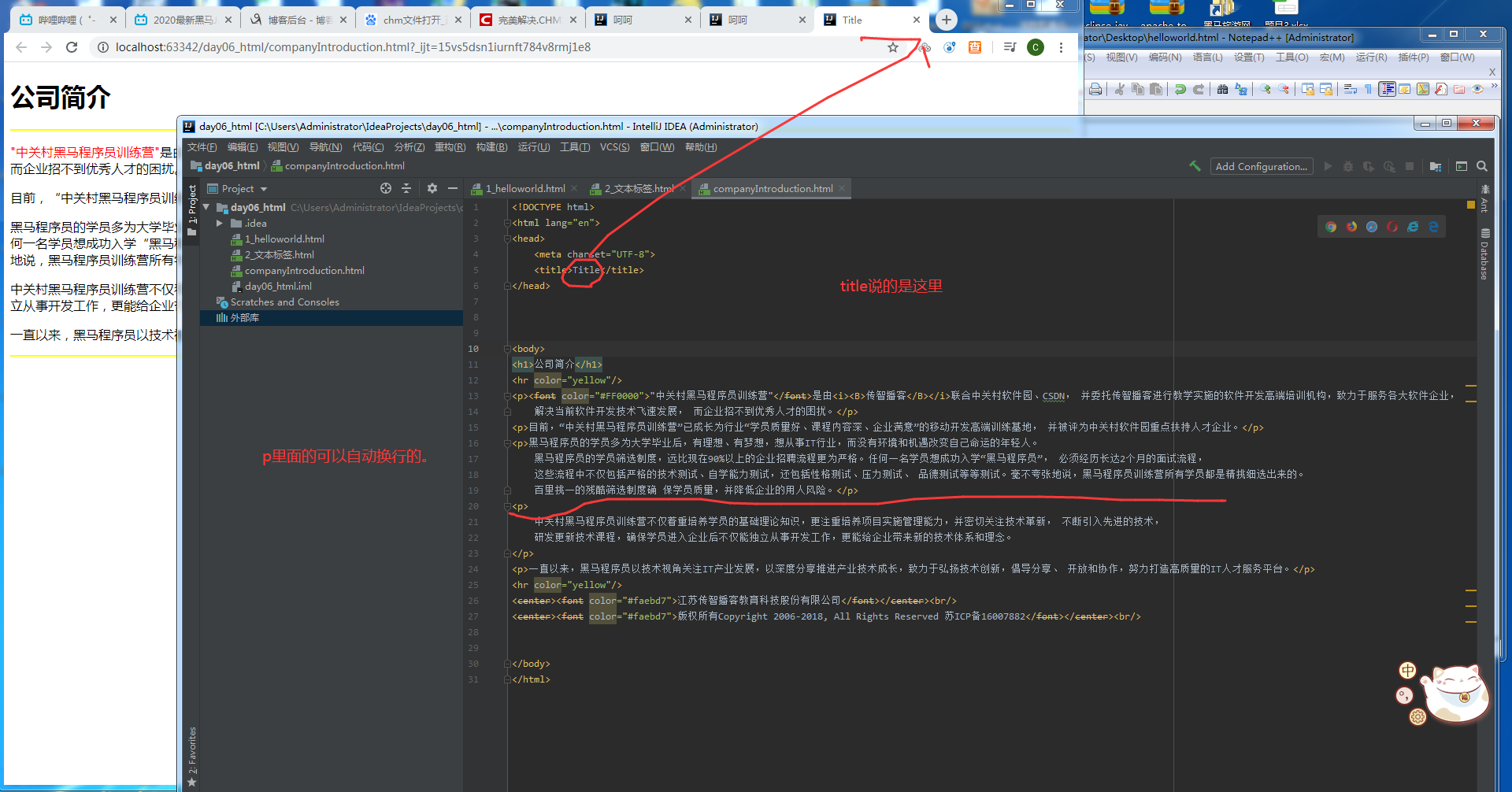Fold the <body> block on line 10
Image resolution: width=1512 pixels, height=792 pixels.
click(506, 349)
